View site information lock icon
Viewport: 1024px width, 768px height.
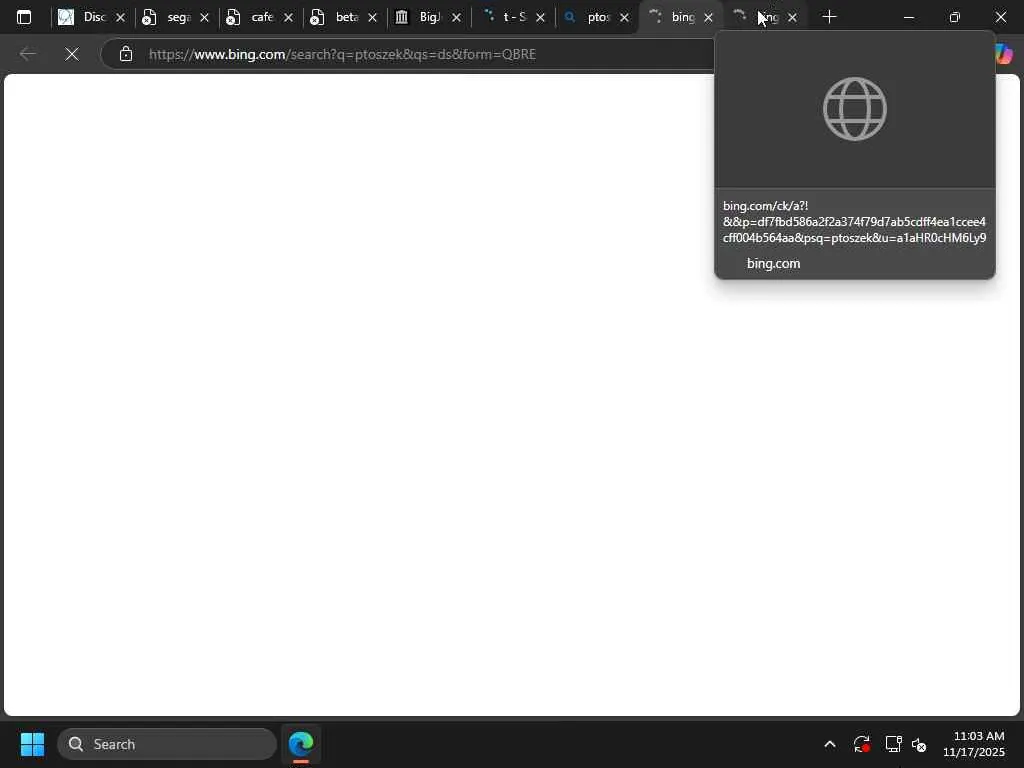pos(126,54)
